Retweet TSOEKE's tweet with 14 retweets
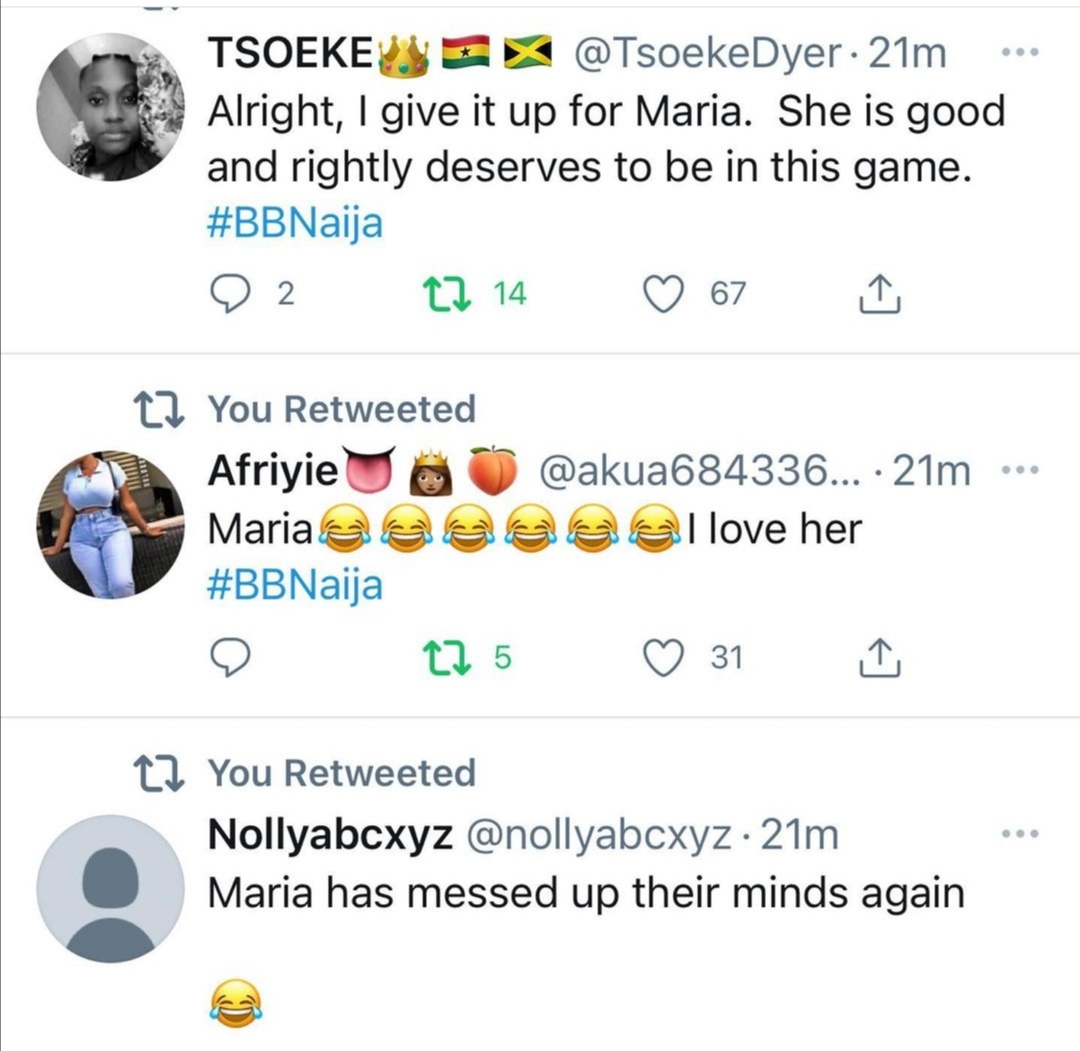 (x=438, y=294)
